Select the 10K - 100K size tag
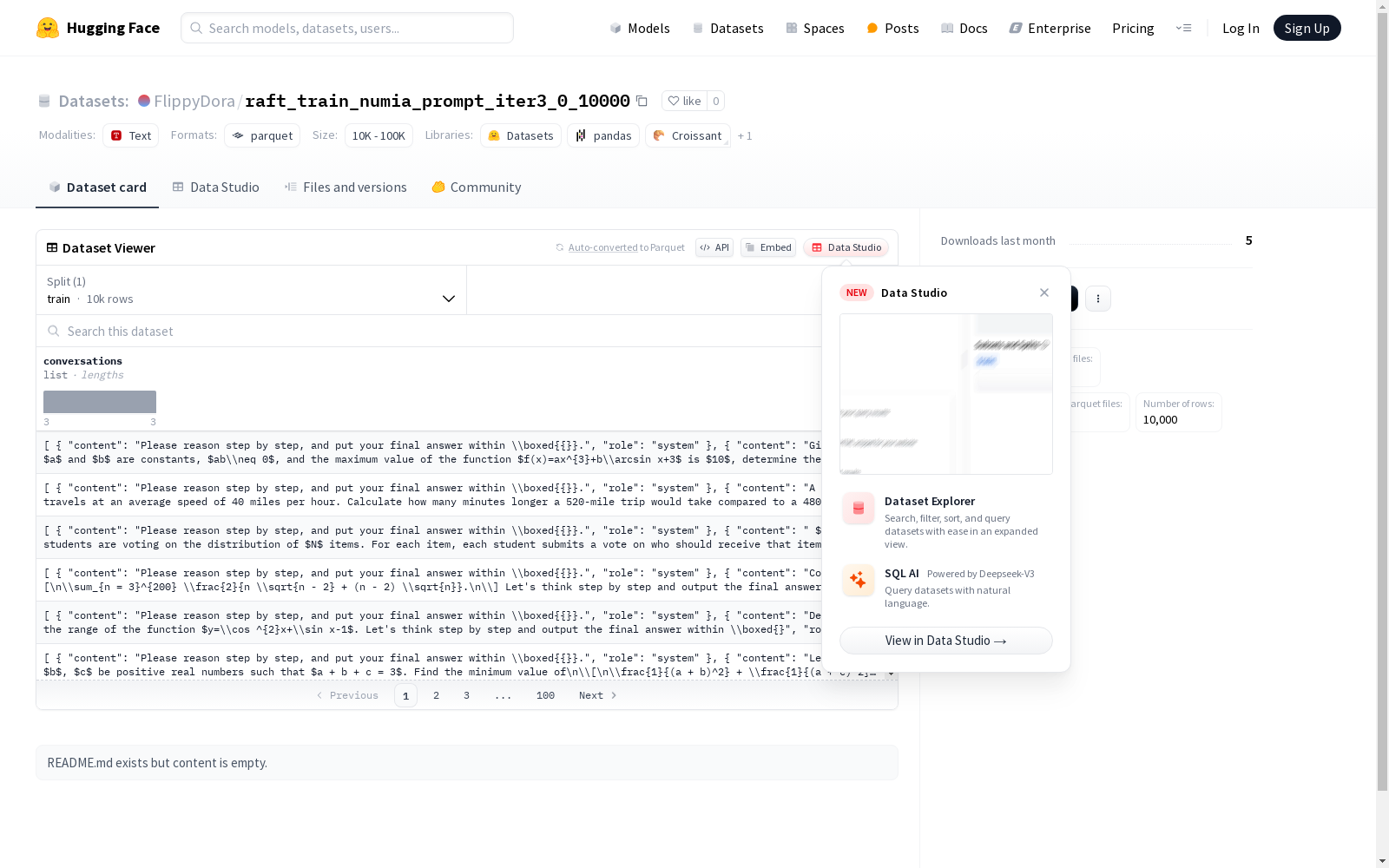Viewport: 1389px width, 868px height. tap(379, 135)
